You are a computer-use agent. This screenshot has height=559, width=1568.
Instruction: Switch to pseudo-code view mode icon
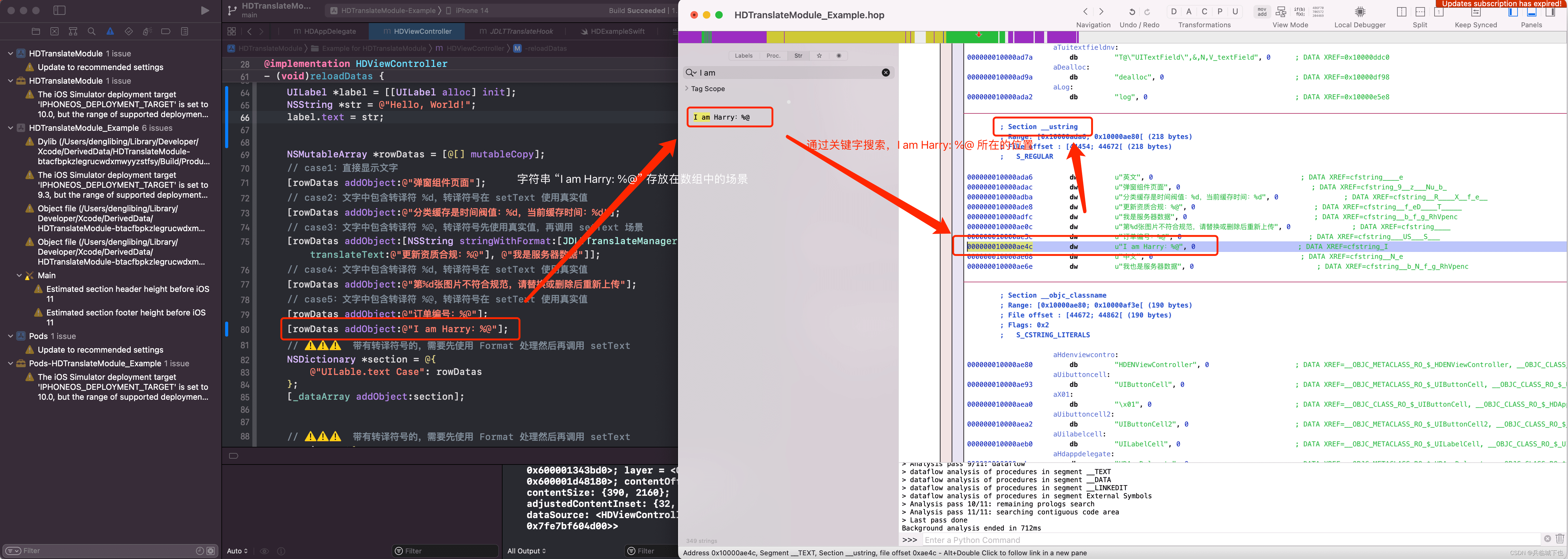click(1299, 11)
